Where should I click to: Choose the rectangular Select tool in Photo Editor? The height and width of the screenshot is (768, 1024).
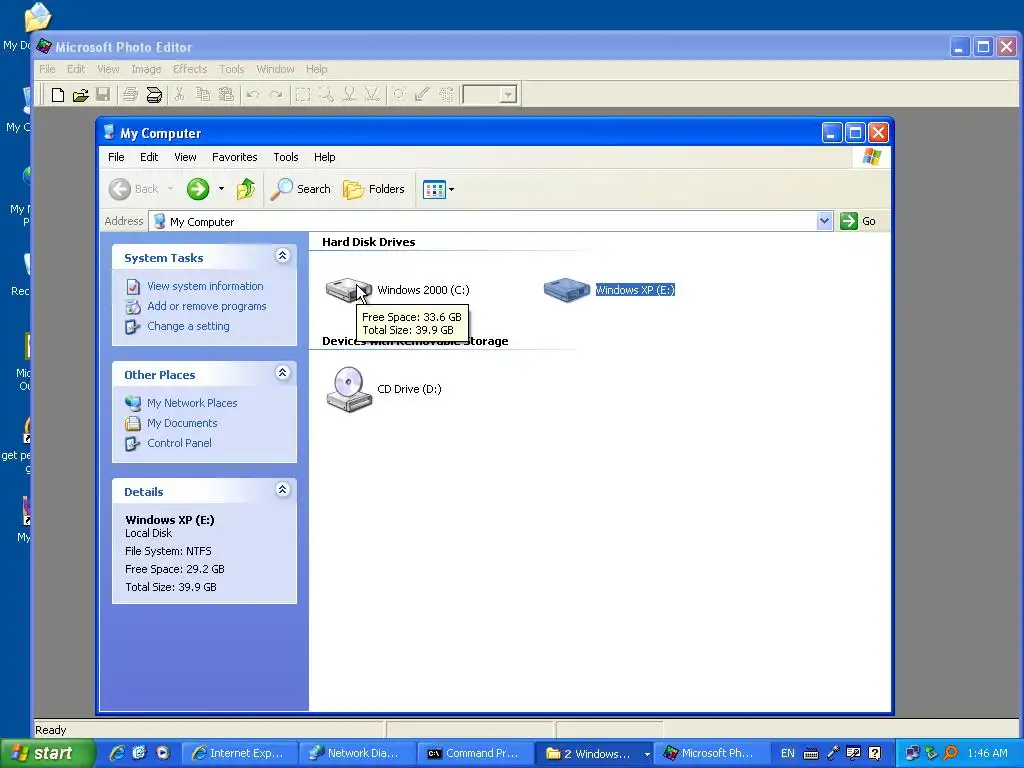pyautogui.click(x=302, y=95)
